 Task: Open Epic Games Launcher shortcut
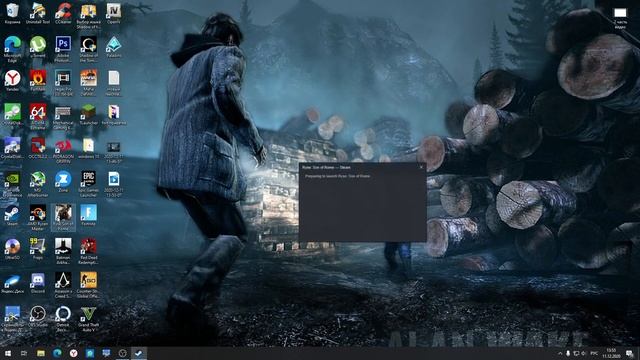[88, 184]
